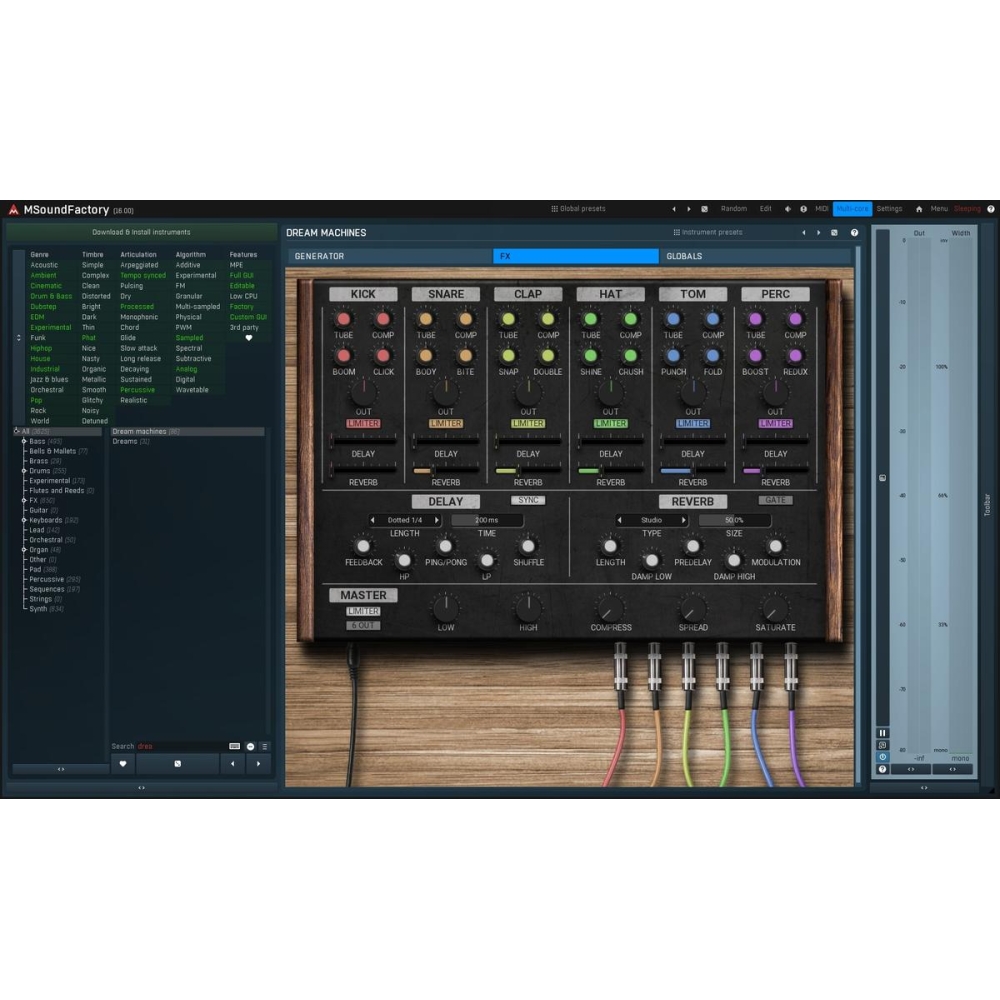Toggle the HAT limiter

point(610,423)
